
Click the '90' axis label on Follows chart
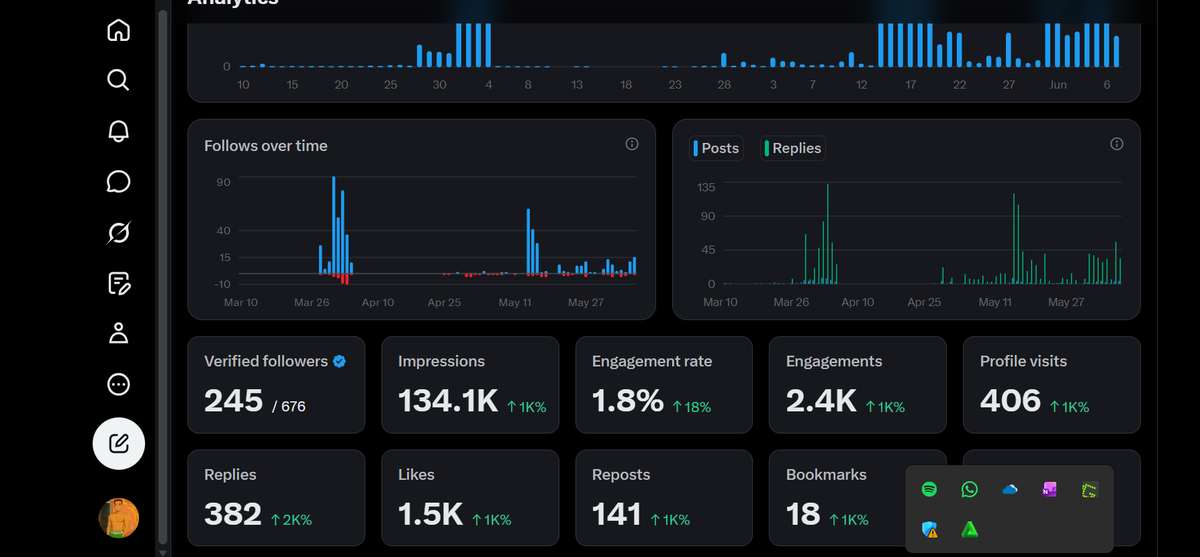click(223, 182)
